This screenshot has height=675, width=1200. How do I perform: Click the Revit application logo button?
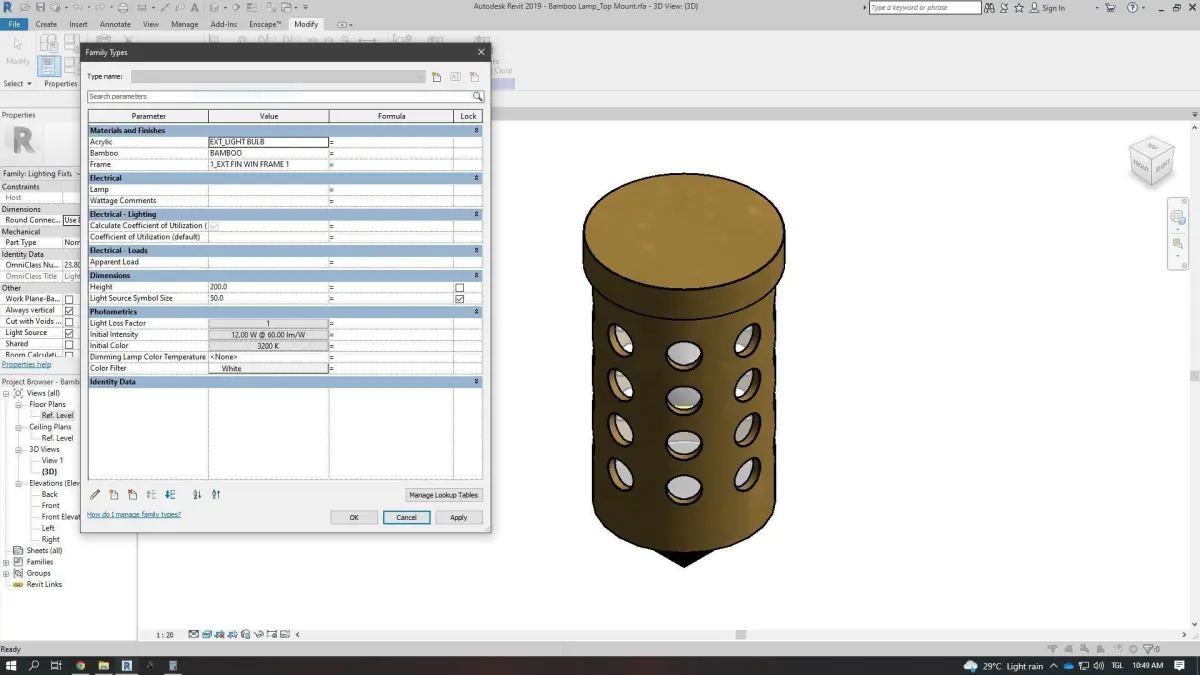pyautogui.click(x=8, y=7)
